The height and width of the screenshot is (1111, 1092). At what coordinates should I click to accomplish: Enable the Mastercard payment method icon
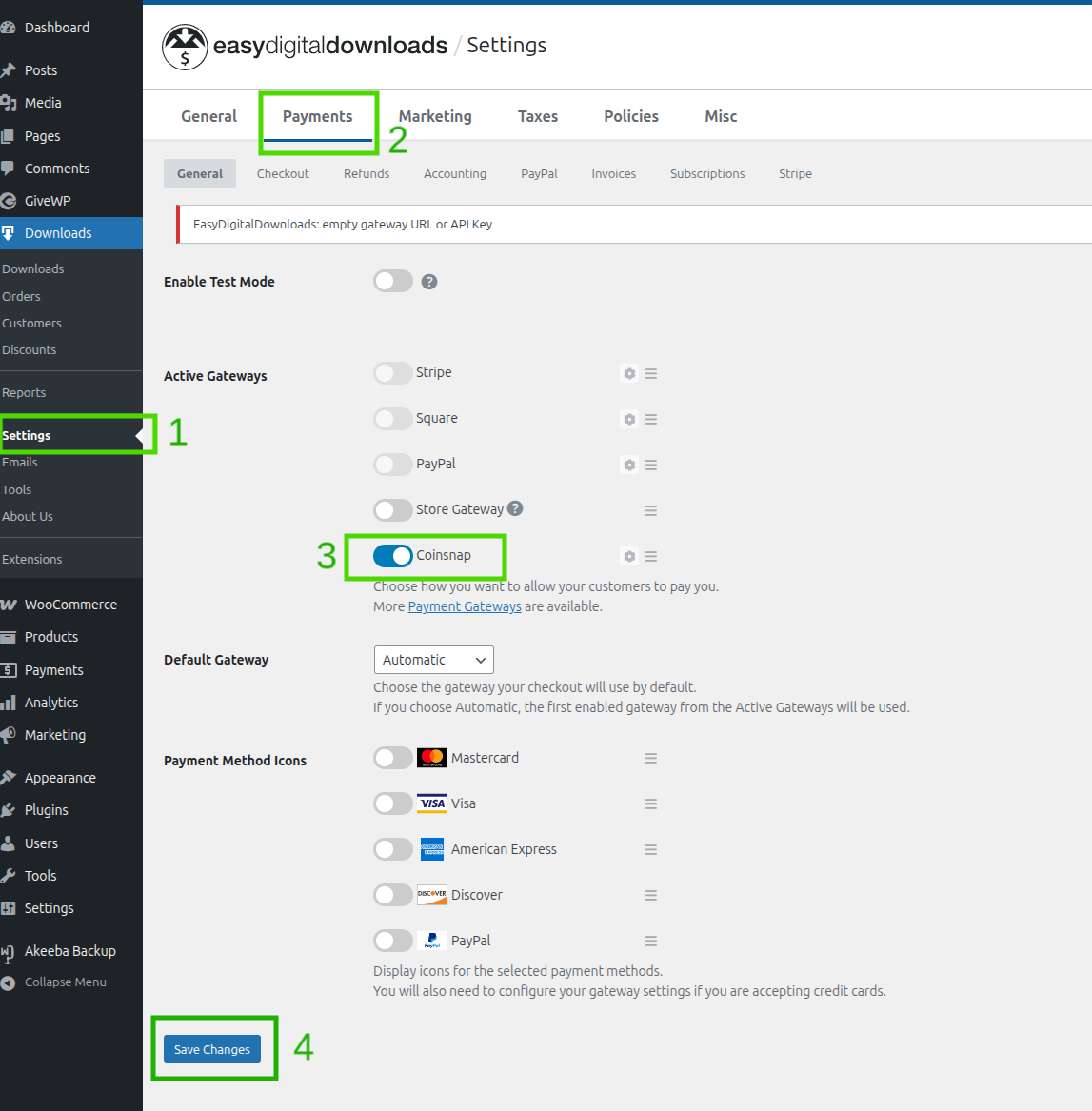pos(392,757)
